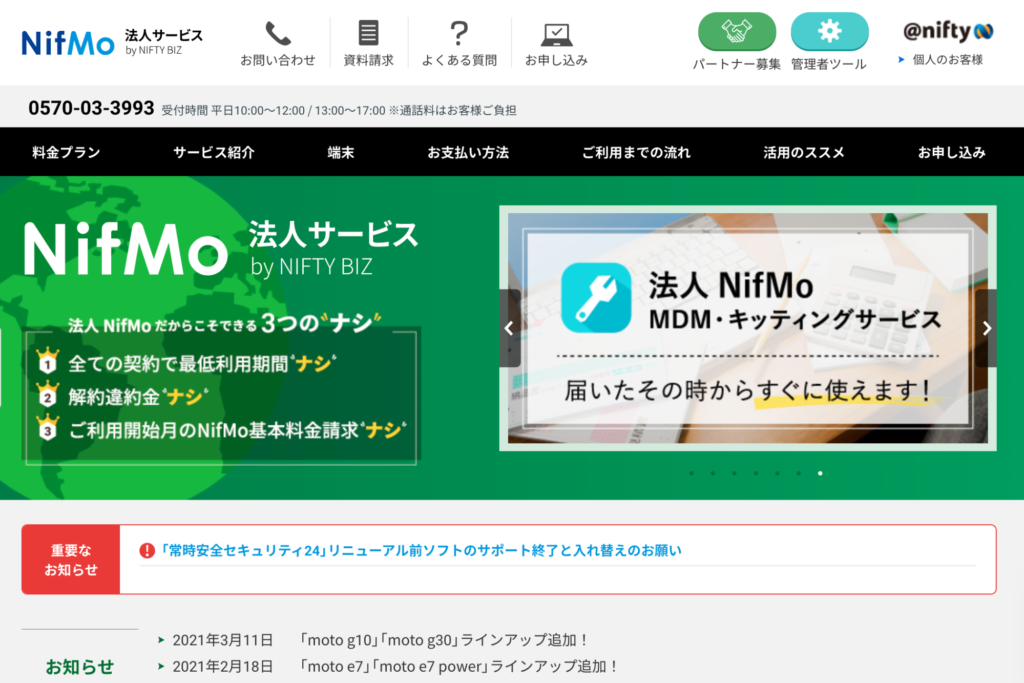Advance carousel with right arrow
The width and height of the screenshot is (1024, 683).
pos(986,328)
